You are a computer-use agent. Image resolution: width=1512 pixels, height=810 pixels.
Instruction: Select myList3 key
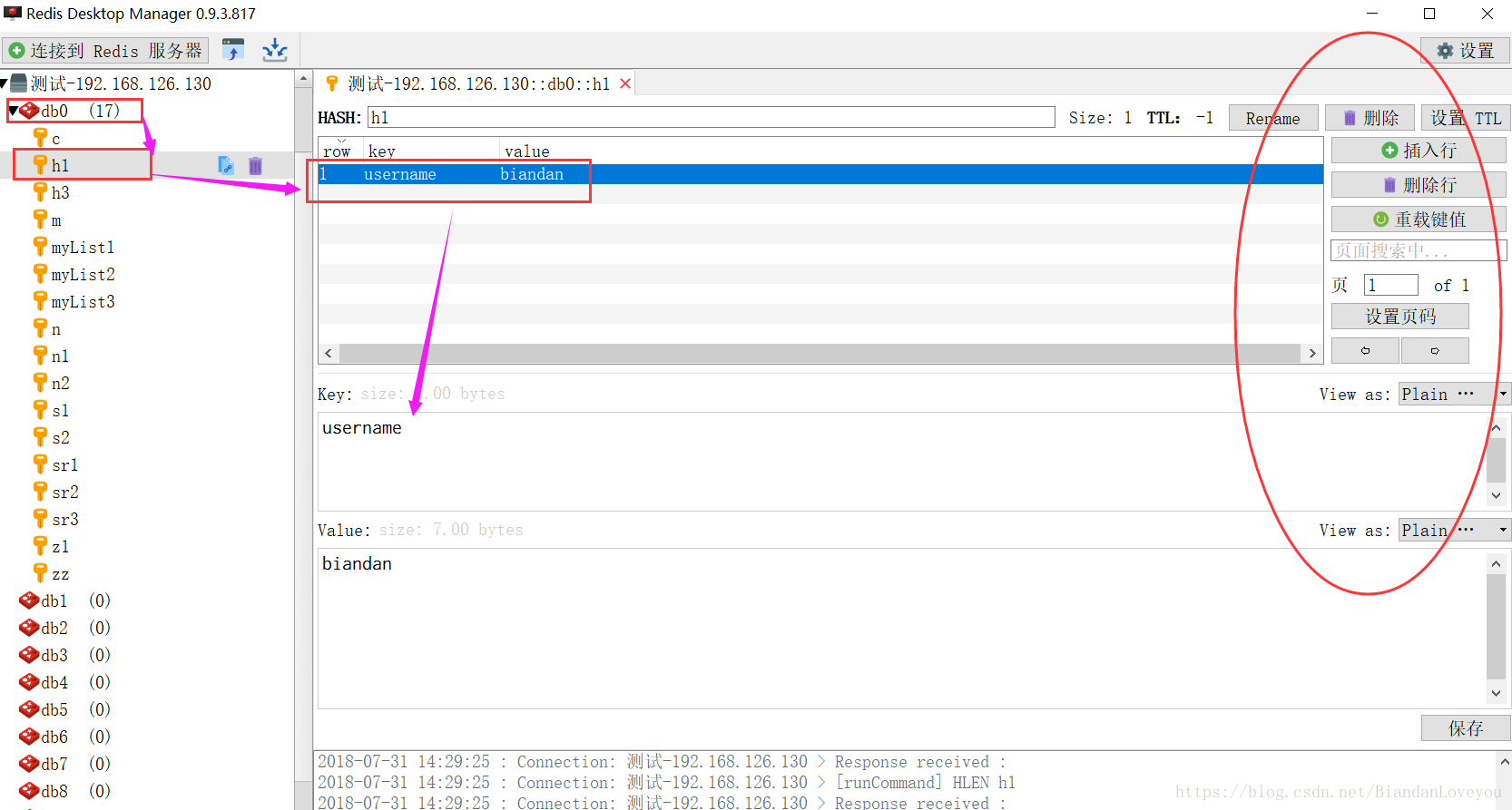83,301
